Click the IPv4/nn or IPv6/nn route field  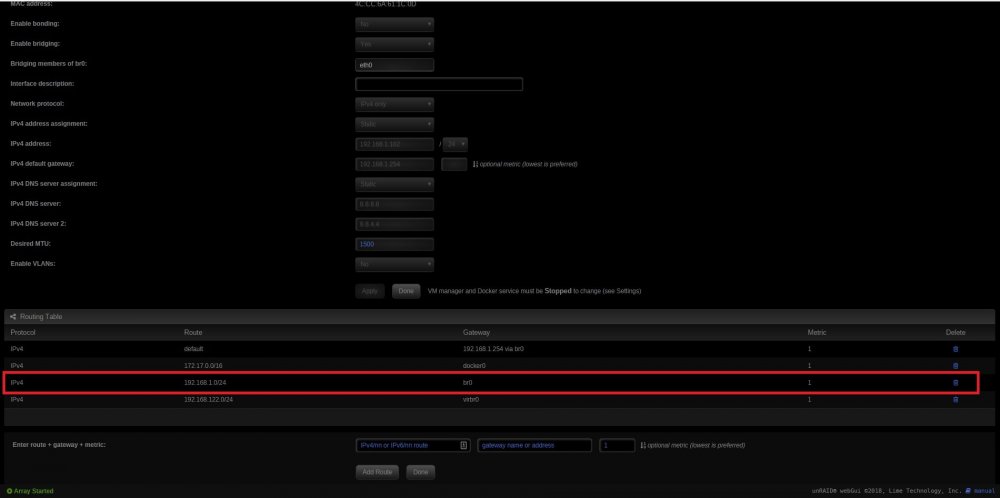pos(413,445)
